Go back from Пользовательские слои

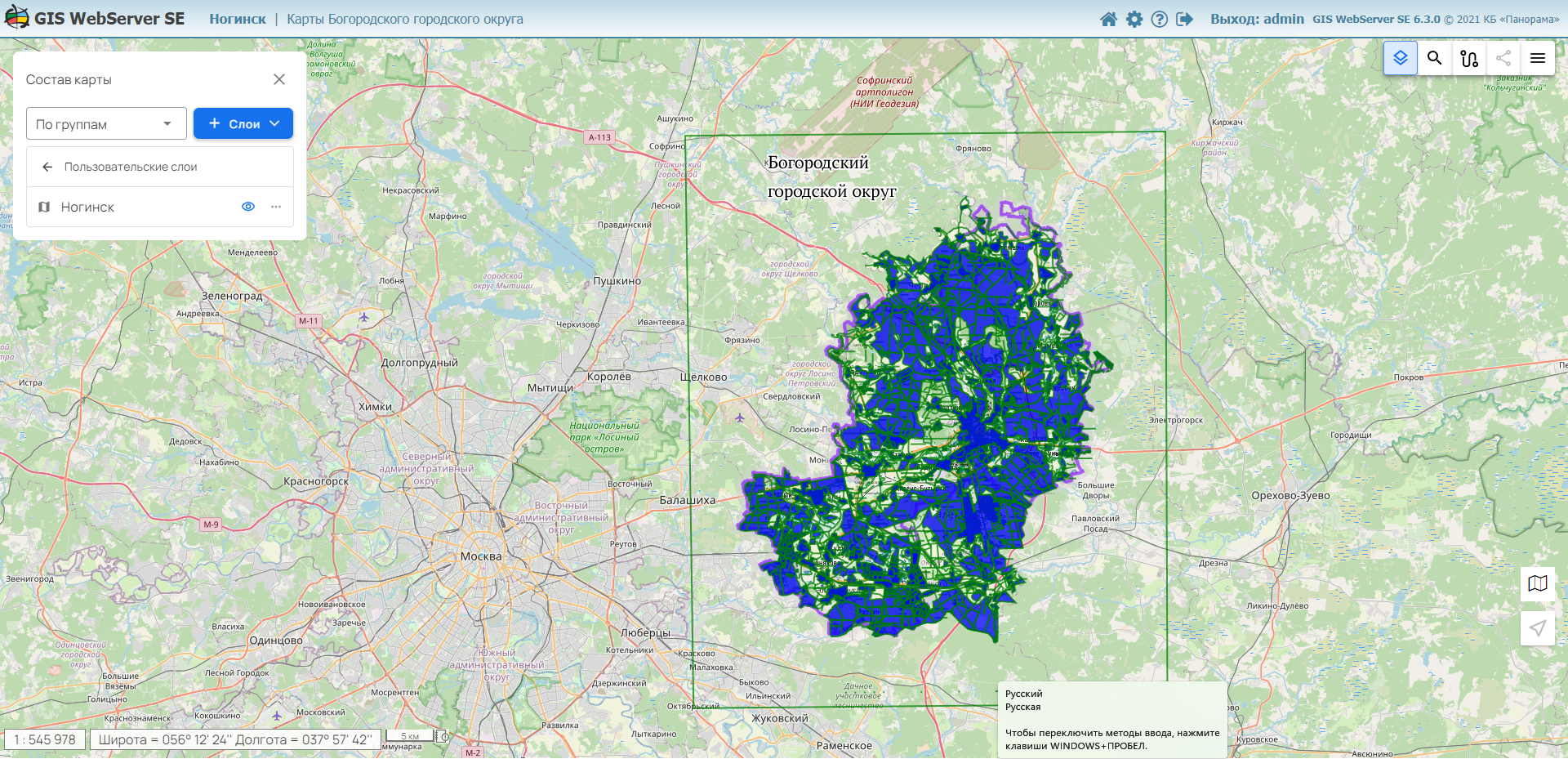(x=47, y=167)
